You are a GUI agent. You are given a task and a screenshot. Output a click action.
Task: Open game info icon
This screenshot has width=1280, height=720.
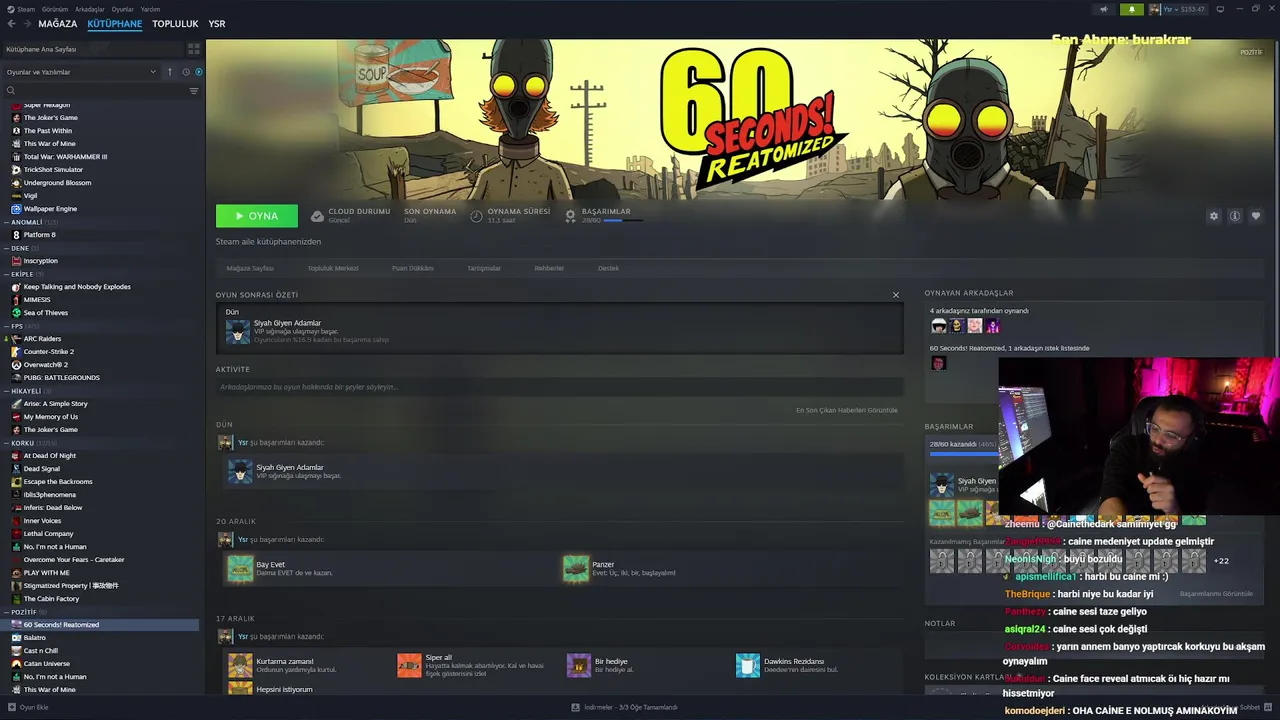(x=1235, y=216)
